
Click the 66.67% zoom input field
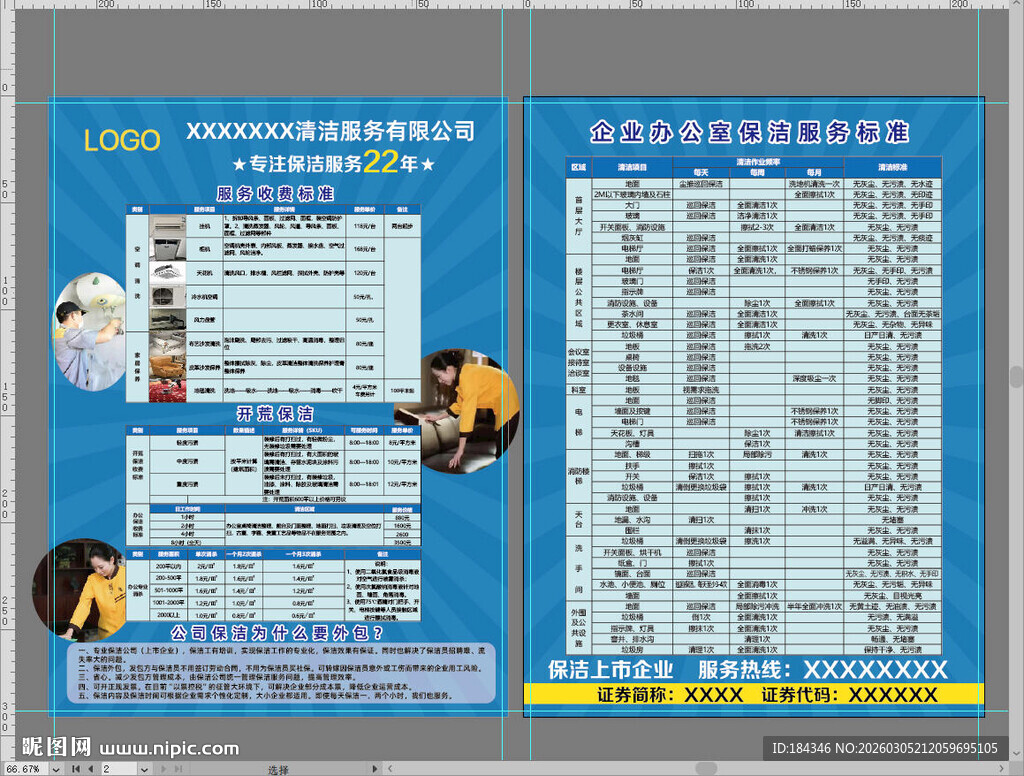[x=22, y=769]
